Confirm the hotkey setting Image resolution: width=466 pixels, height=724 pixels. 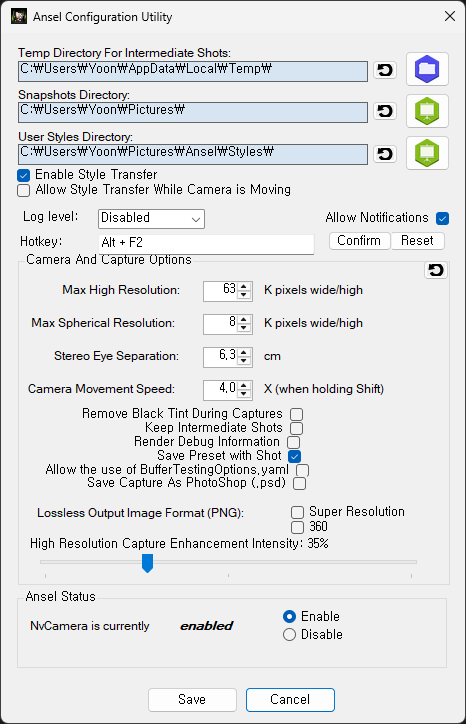coord(359,241)
